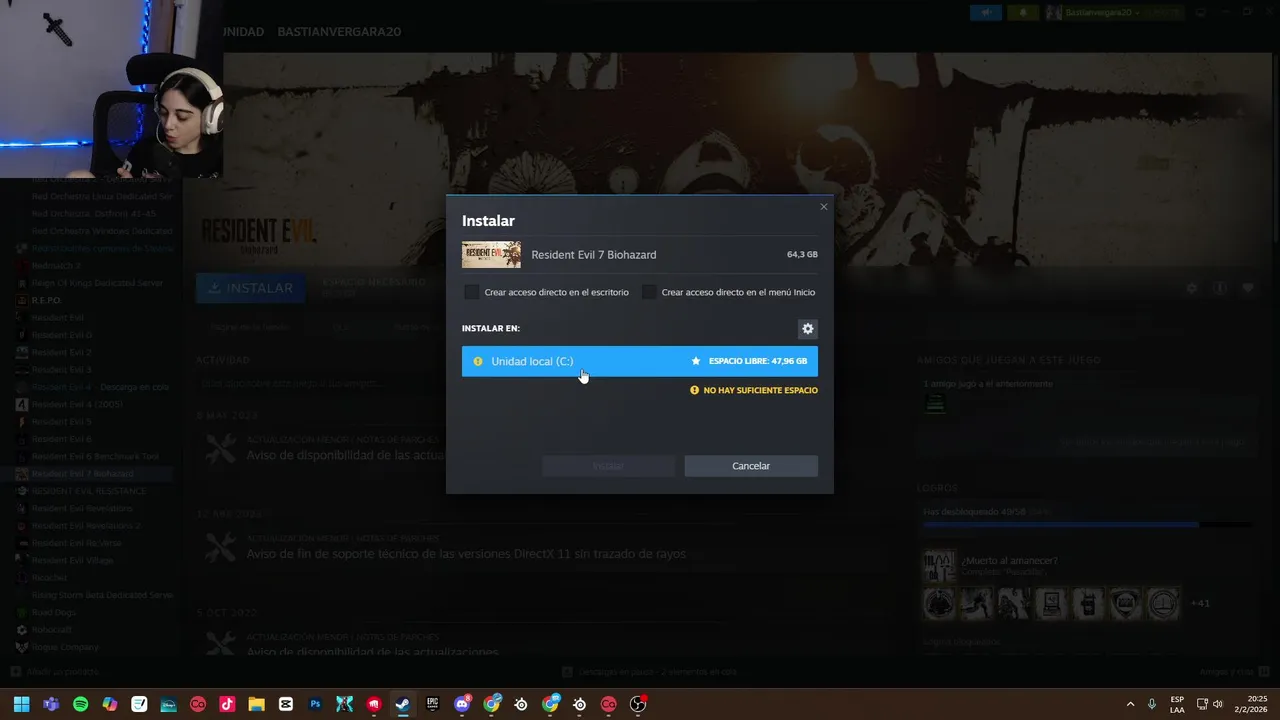1280x720 pixels.
Task: Open game settings gear on game page
Action: click(x=1191, y=288)
